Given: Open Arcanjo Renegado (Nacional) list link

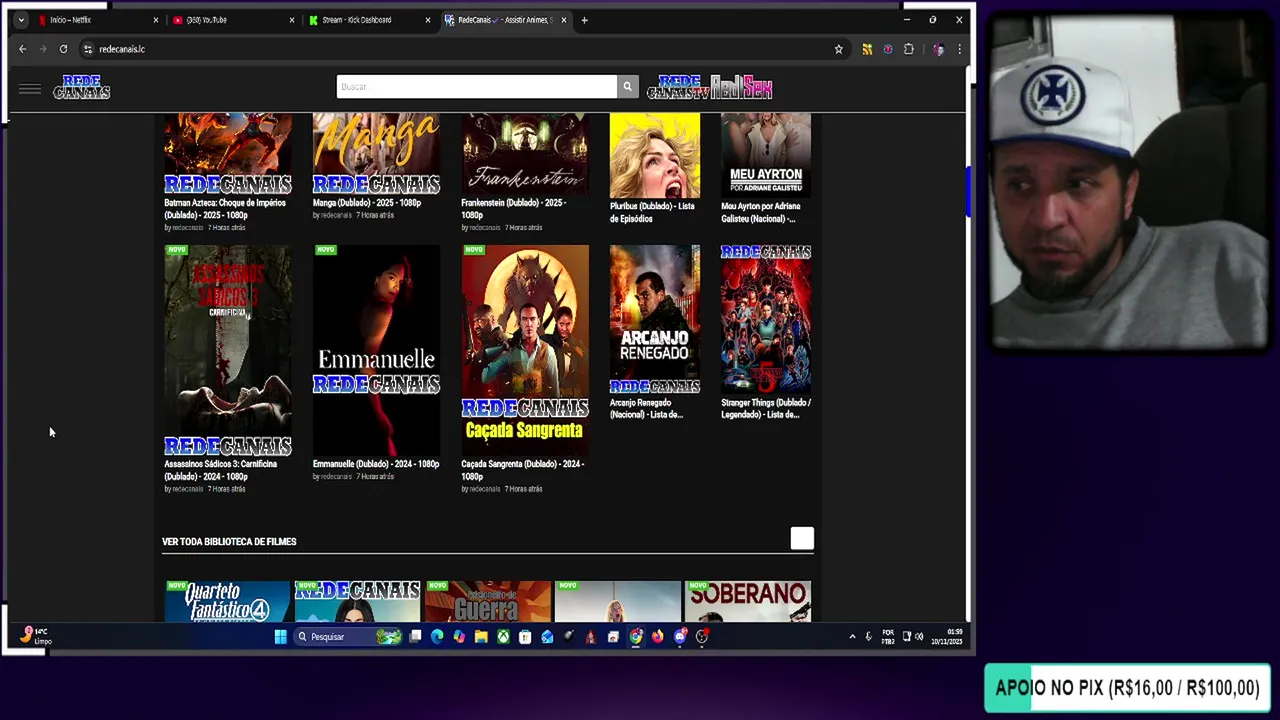Looking at the screenshot, I should 648,408.
